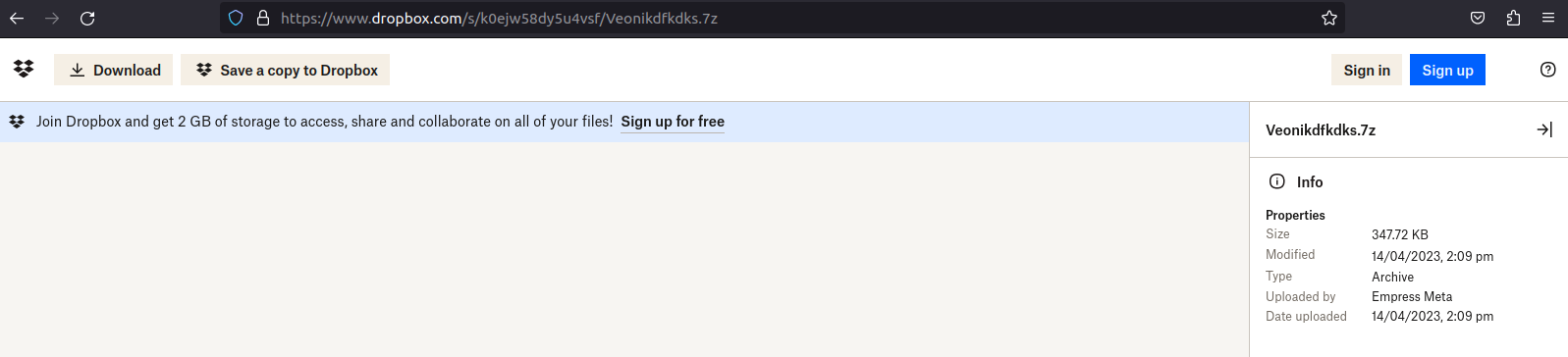Viewport: 1568px width, 357px height.
Task: Save a copy to Dropbox
Action: point(286,70)
